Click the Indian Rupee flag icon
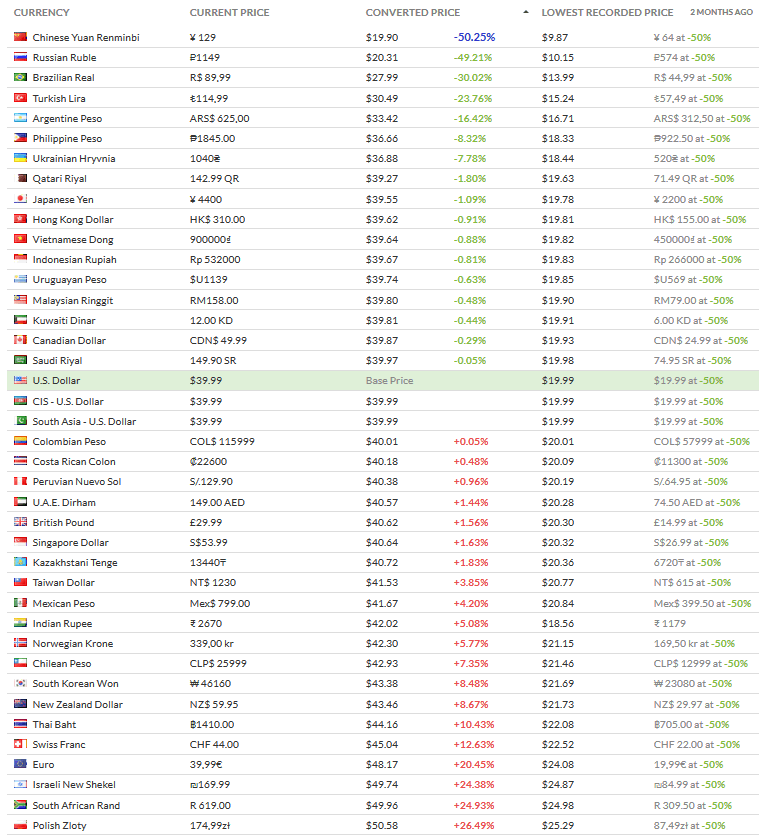The image size is (764, 839). (x=20, y=623)
